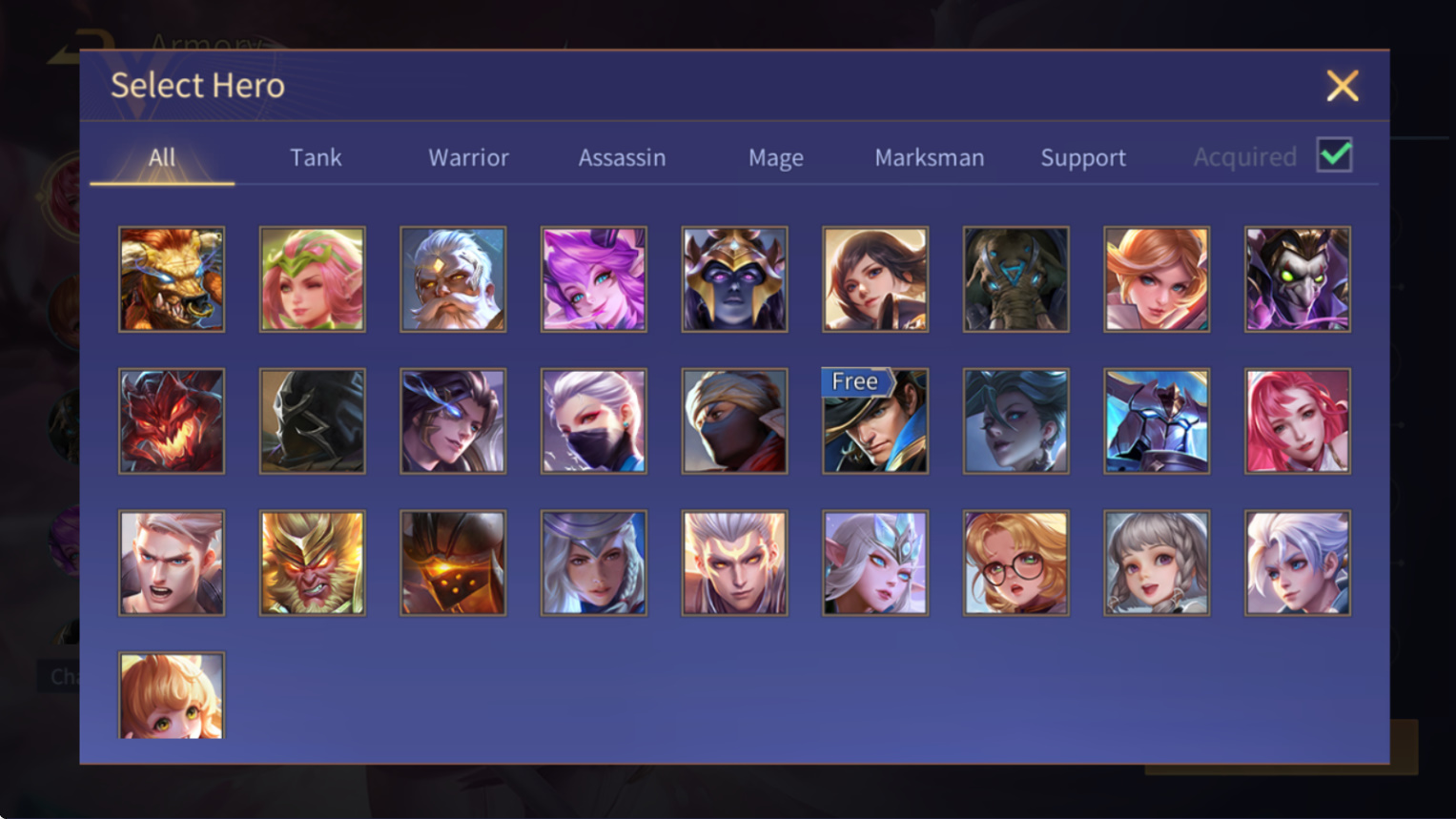Open the Support hero tab
Image resolution: width=1456 pixels, height=819 pixels.
(x=1083, y=157)
